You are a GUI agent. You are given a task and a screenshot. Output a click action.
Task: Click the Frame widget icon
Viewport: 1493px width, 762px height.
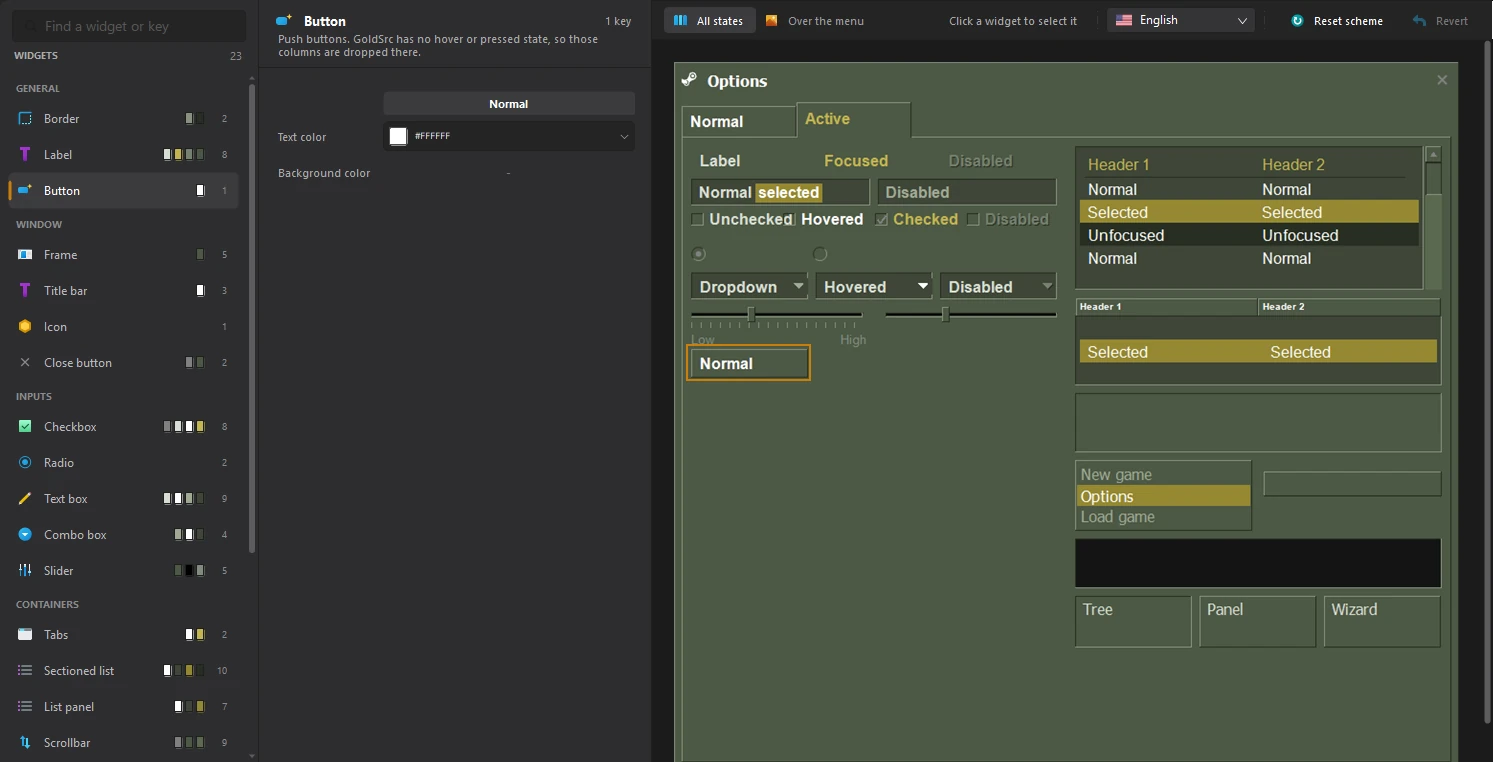coord(25,254)
